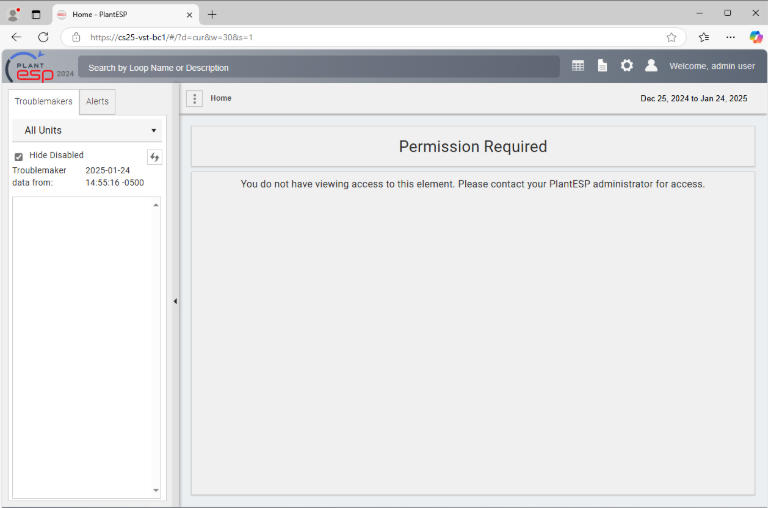The width and height of the screenshot is (768, 508).
Task: Select the Troublemakers tab
Action: point(44,101)
